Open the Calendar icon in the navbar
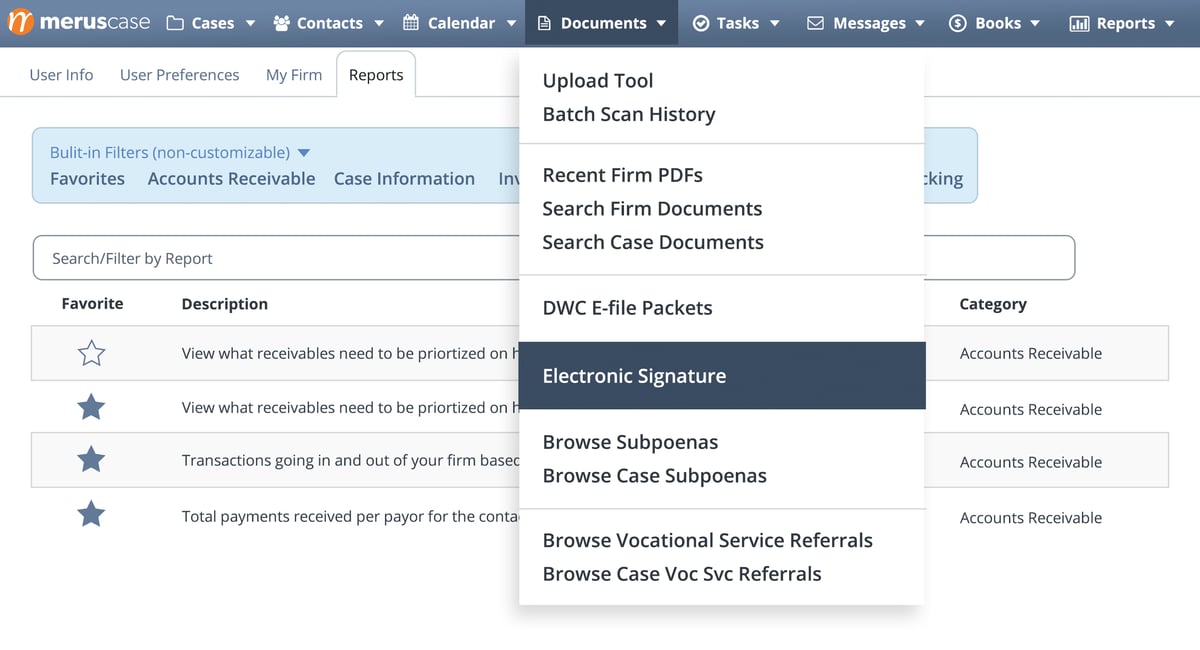Image resolution: width=1200 pixels, height=650 pixels. coord(415,21)
